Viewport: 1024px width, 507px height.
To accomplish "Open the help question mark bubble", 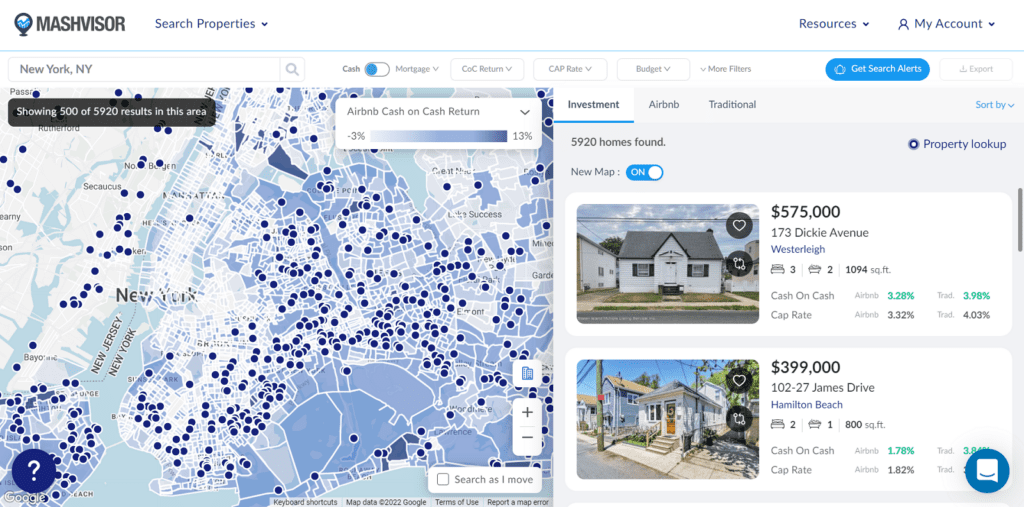I will 33,470.
